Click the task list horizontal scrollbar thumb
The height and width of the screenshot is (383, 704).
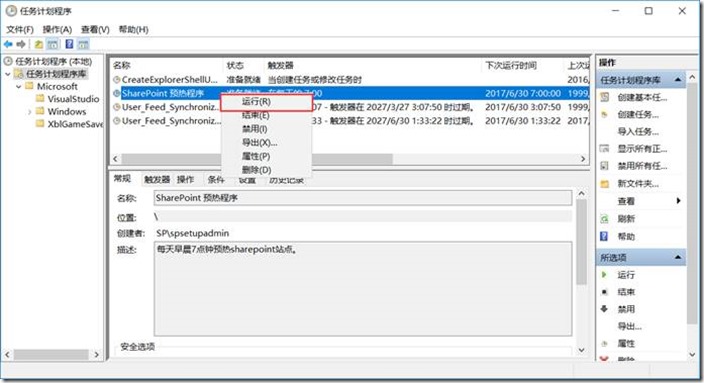257,158
